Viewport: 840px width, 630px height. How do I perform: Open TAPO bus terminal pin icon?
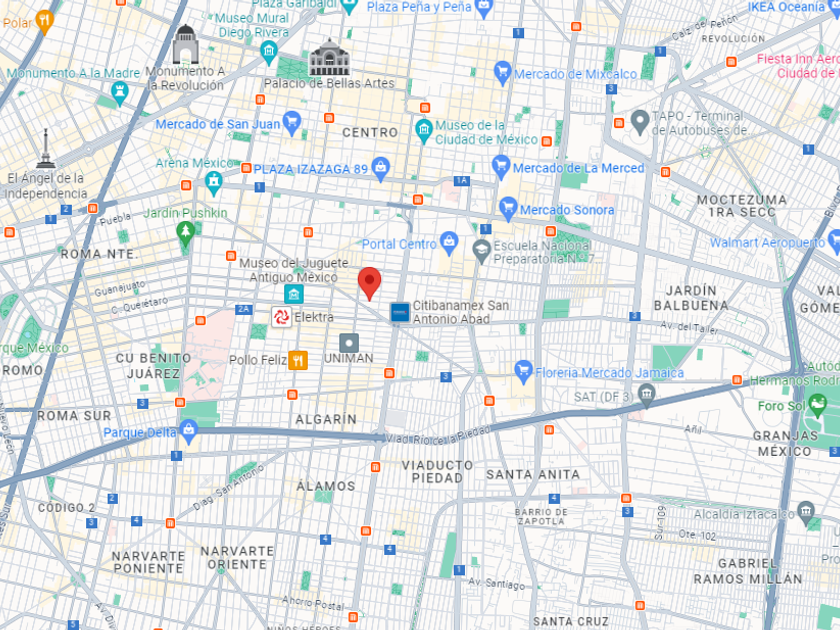point(639,123)
